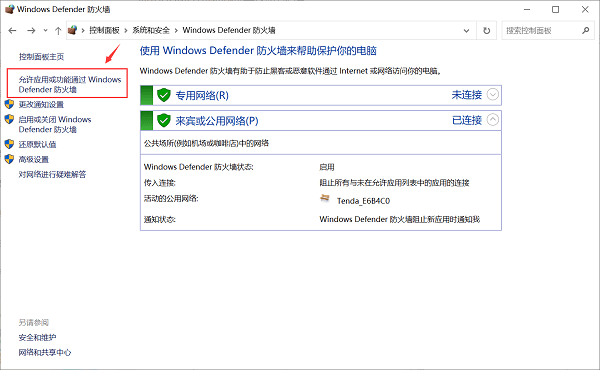Open the address bar history dropdown
600x370 pixels.
466,31
